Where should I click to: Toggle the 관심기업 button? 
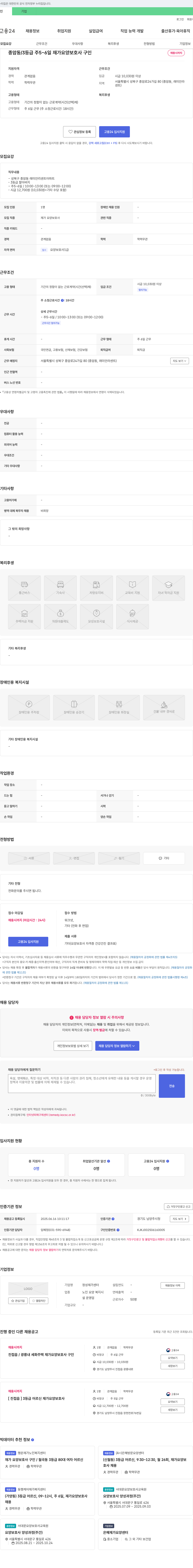tap(18, 1301)
